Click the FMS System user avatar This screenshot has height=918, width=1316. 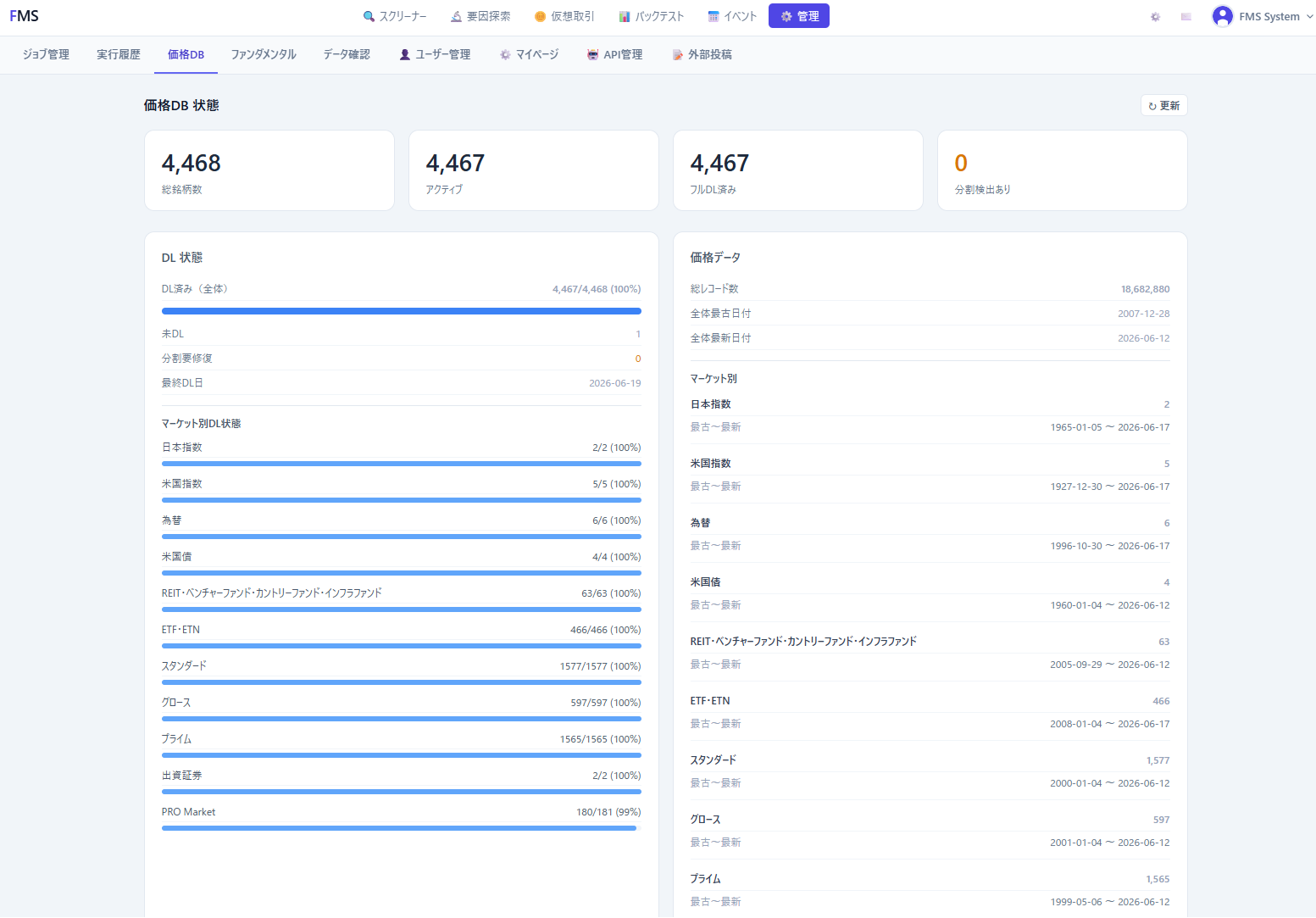(1222, 16)
